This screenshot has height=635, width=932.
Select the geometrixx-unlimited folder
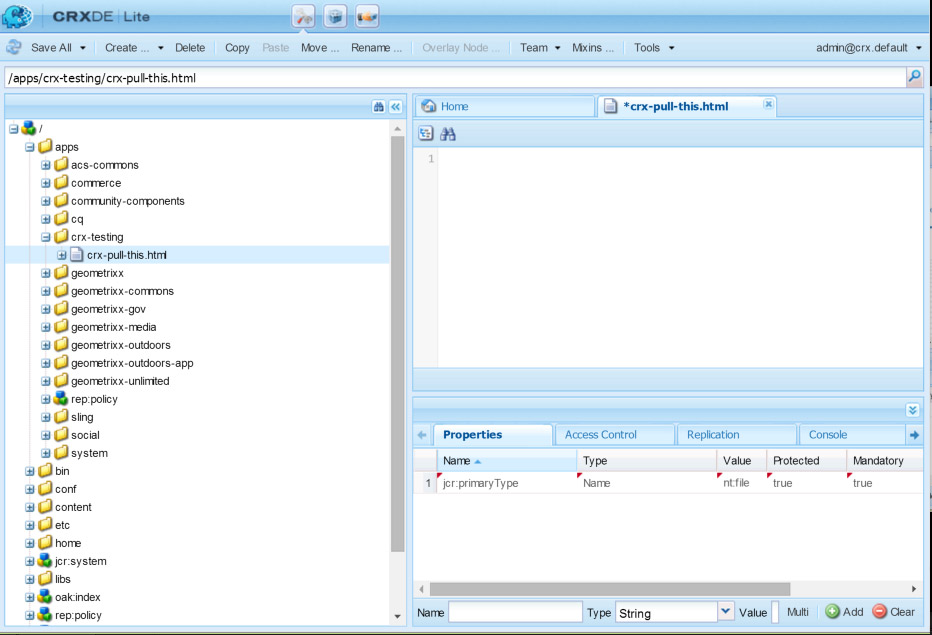point(120,381)
